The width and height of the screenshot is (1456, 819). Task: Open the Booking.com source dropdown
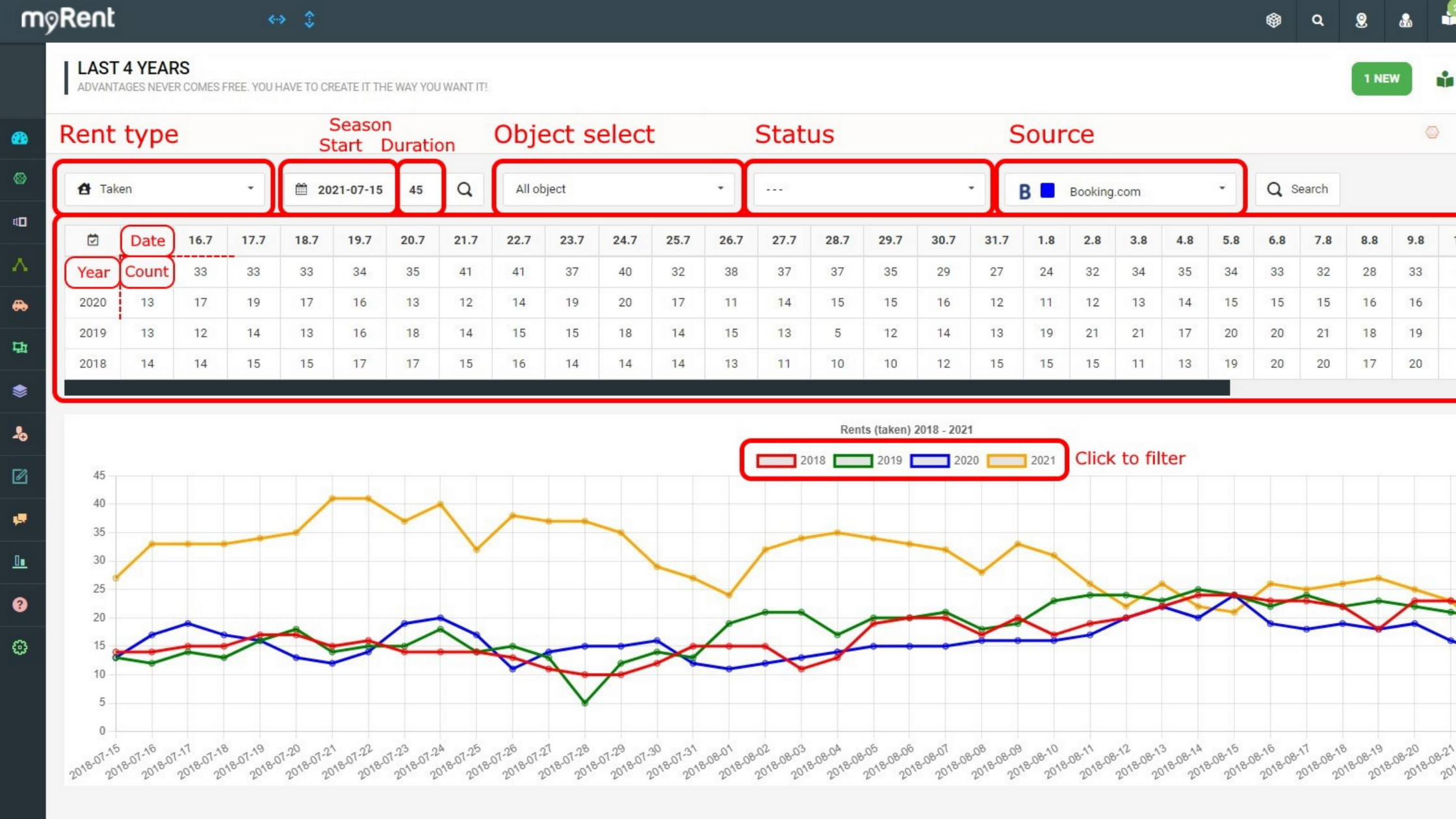pyautogui.click(x=1120, y=190)
